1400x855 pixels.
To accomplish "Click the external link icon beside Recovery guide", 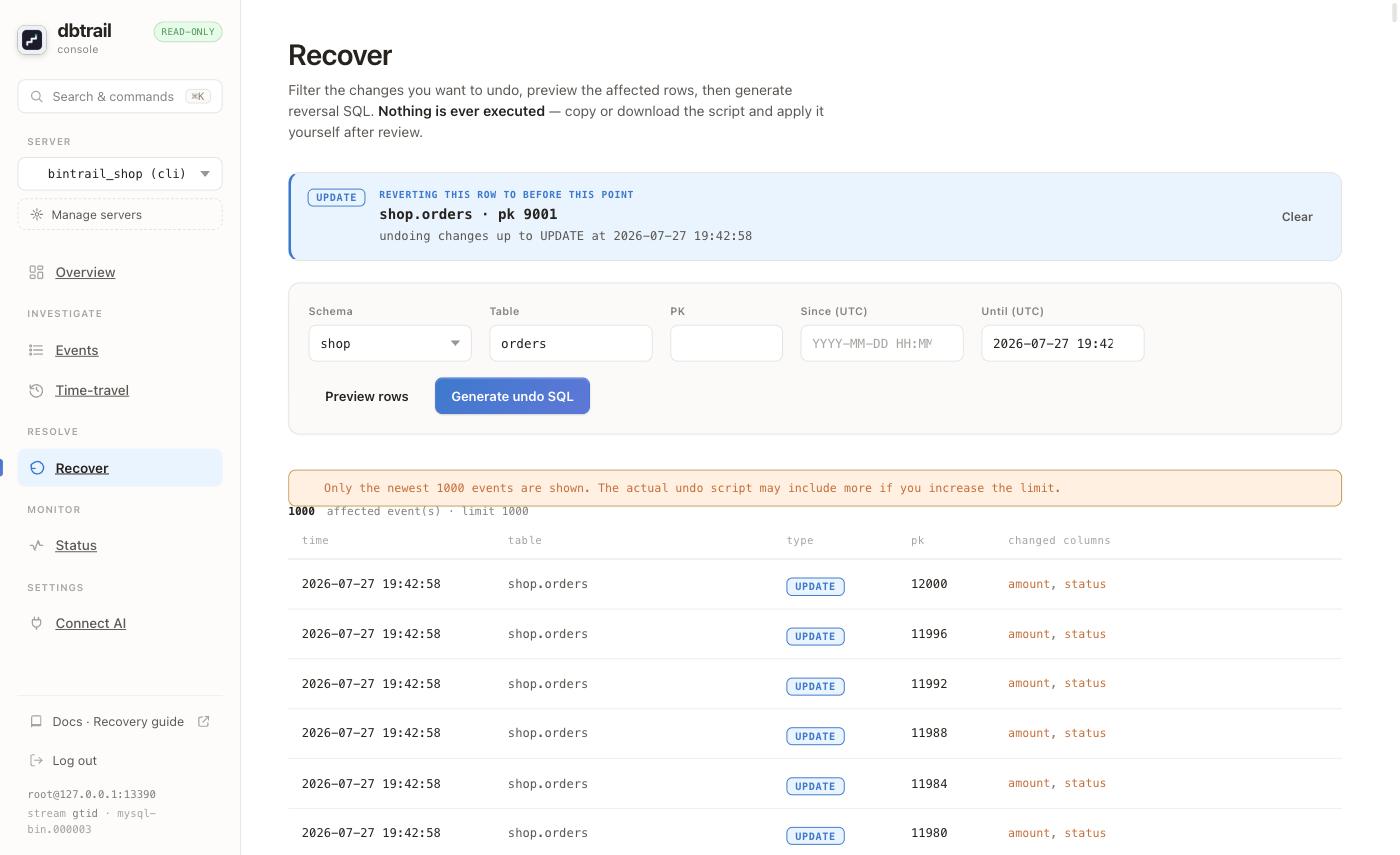I will pos(204,721).
